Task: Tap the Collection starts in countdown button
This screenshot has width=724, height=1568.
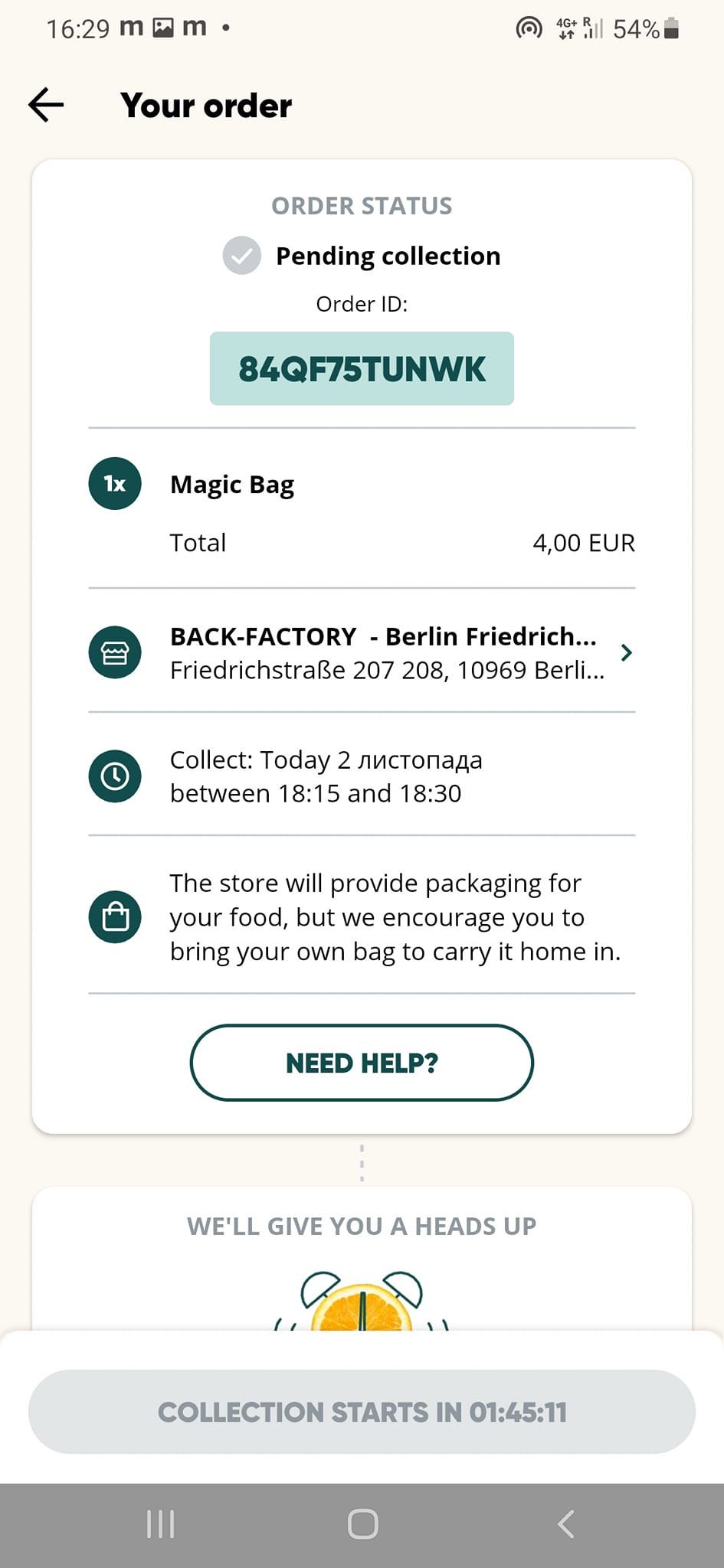Action: coord(362,1412)
